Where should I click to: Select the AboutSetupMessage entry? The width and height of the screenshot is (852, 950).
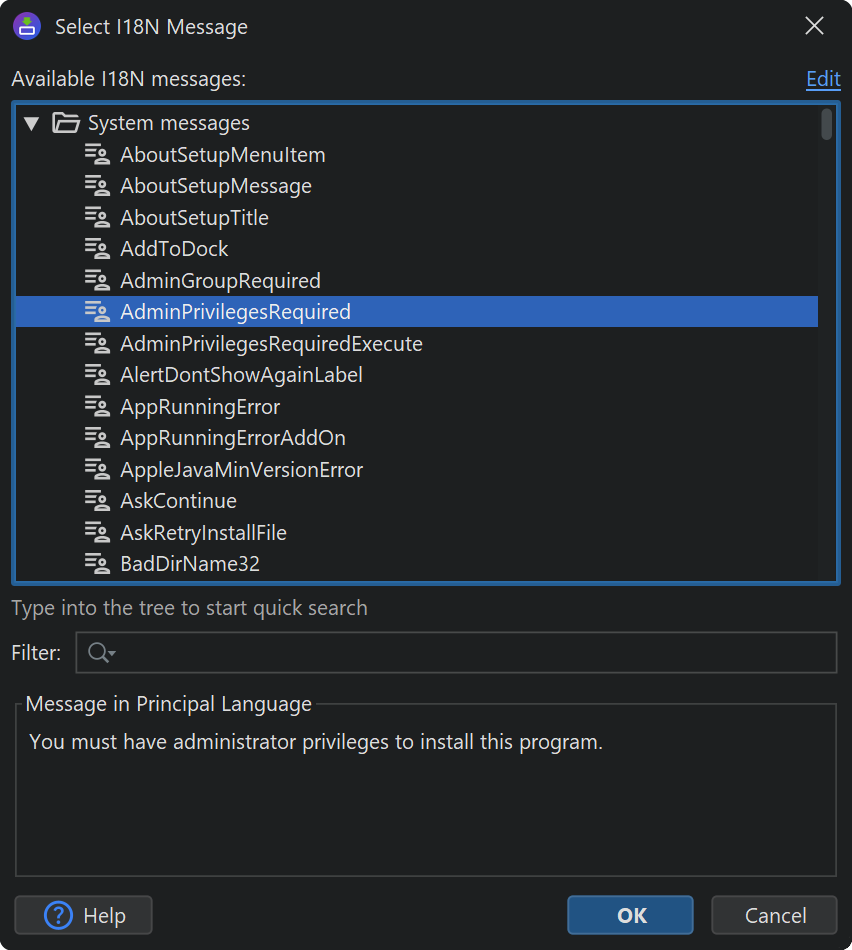click(215, 186)
